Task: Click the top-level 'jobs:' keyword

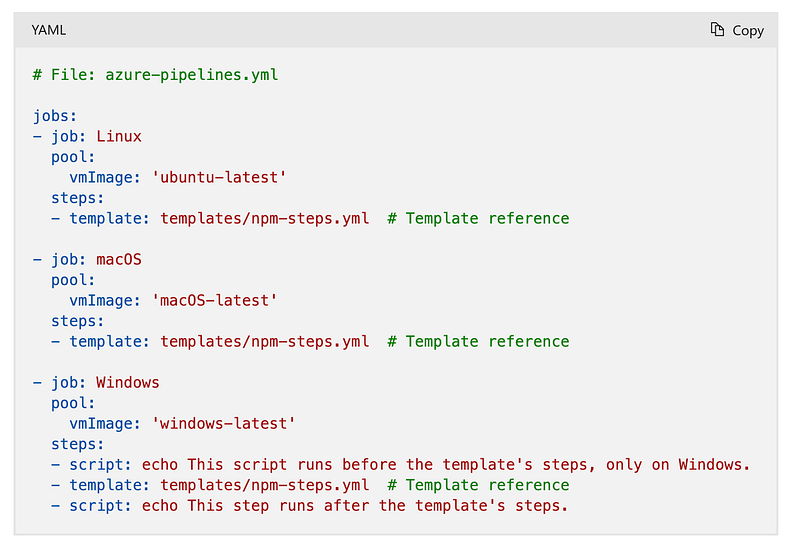Action: [x=55, y=116]
